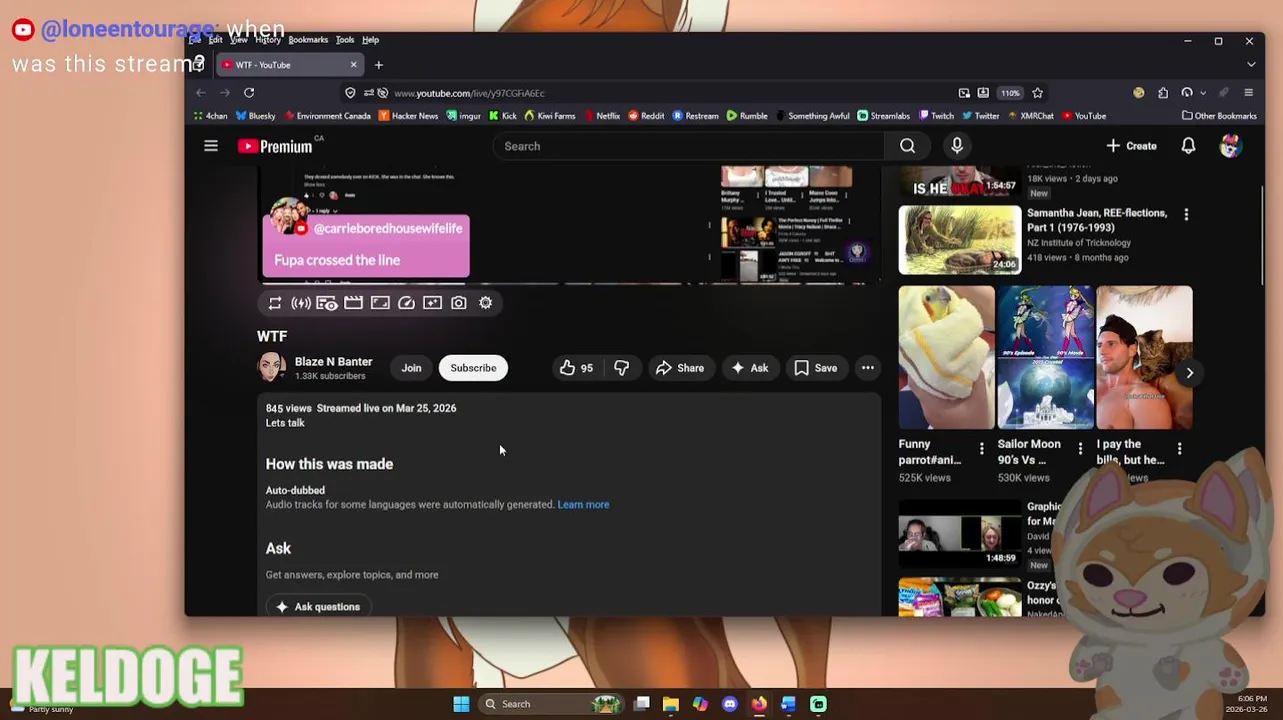Go to YouTube Premium home logo
Screen dimensions: 1283x720
(275, 146)
